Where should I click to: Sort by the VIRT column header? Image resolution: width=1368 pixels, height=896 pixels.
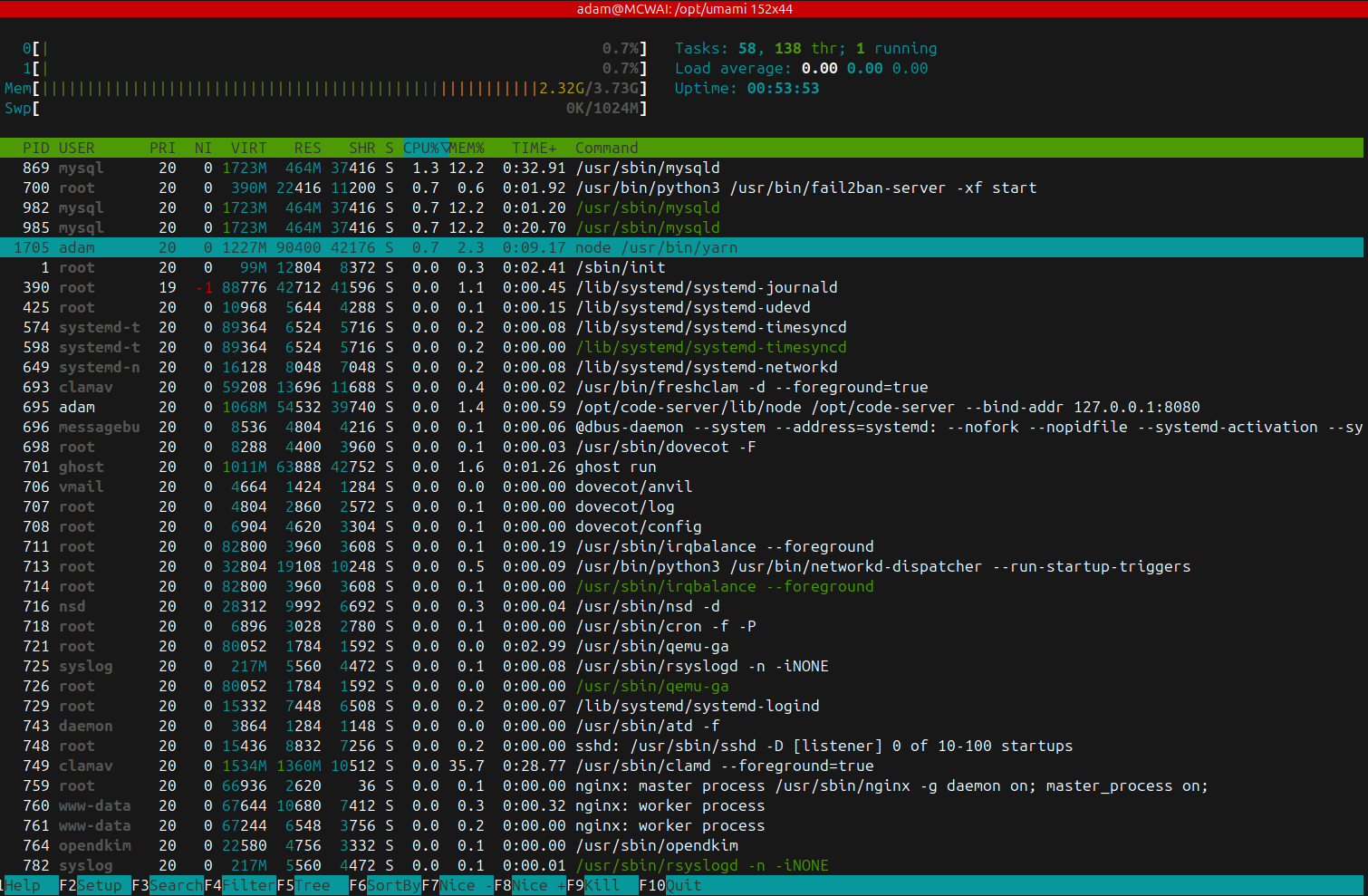click(x=249, y=148)
